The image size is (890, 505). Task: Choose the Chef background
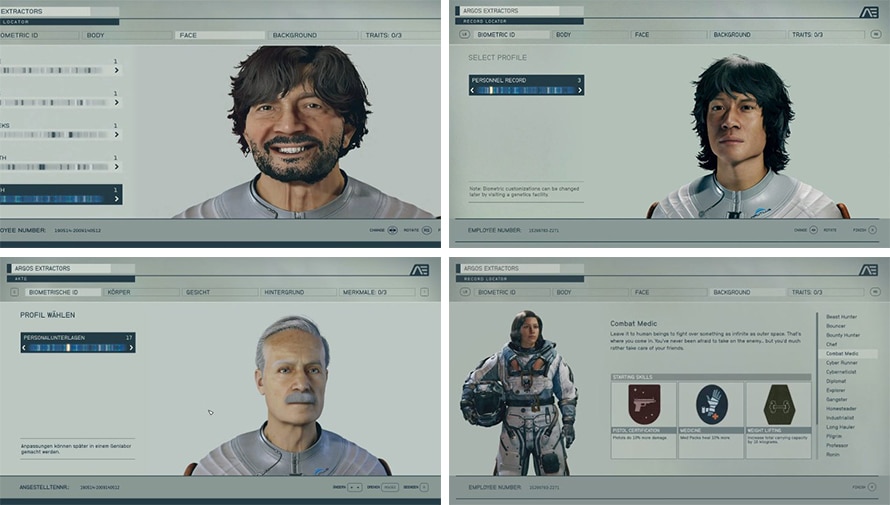[x=832, y=344]
